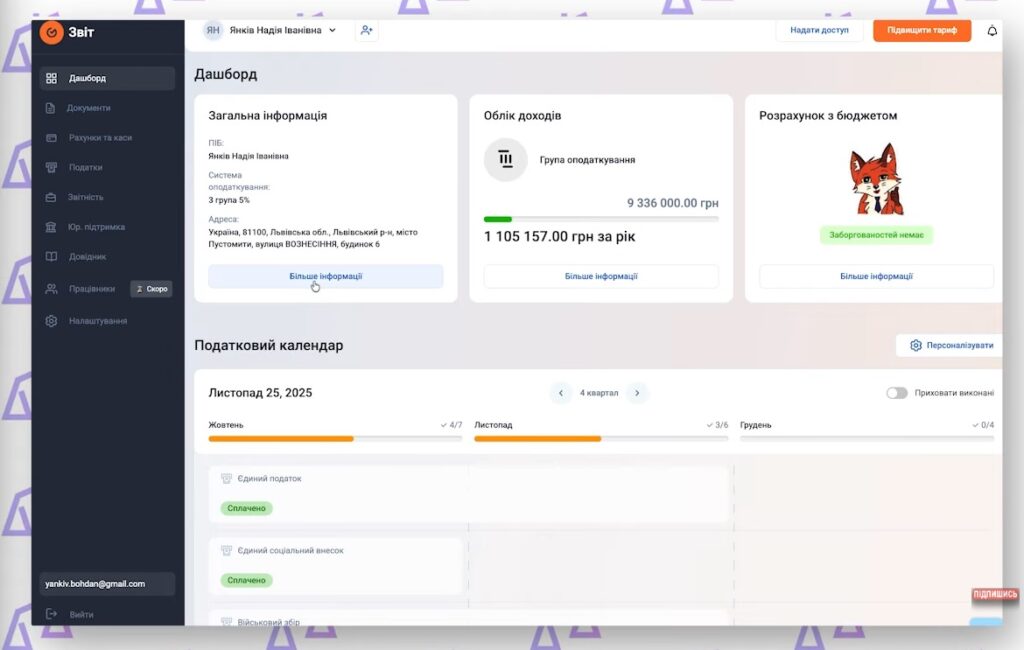Click the right chevron beside 4 квартал
Image resolution: width=1024 pixels, height=650 pixels.
(637, 393)
